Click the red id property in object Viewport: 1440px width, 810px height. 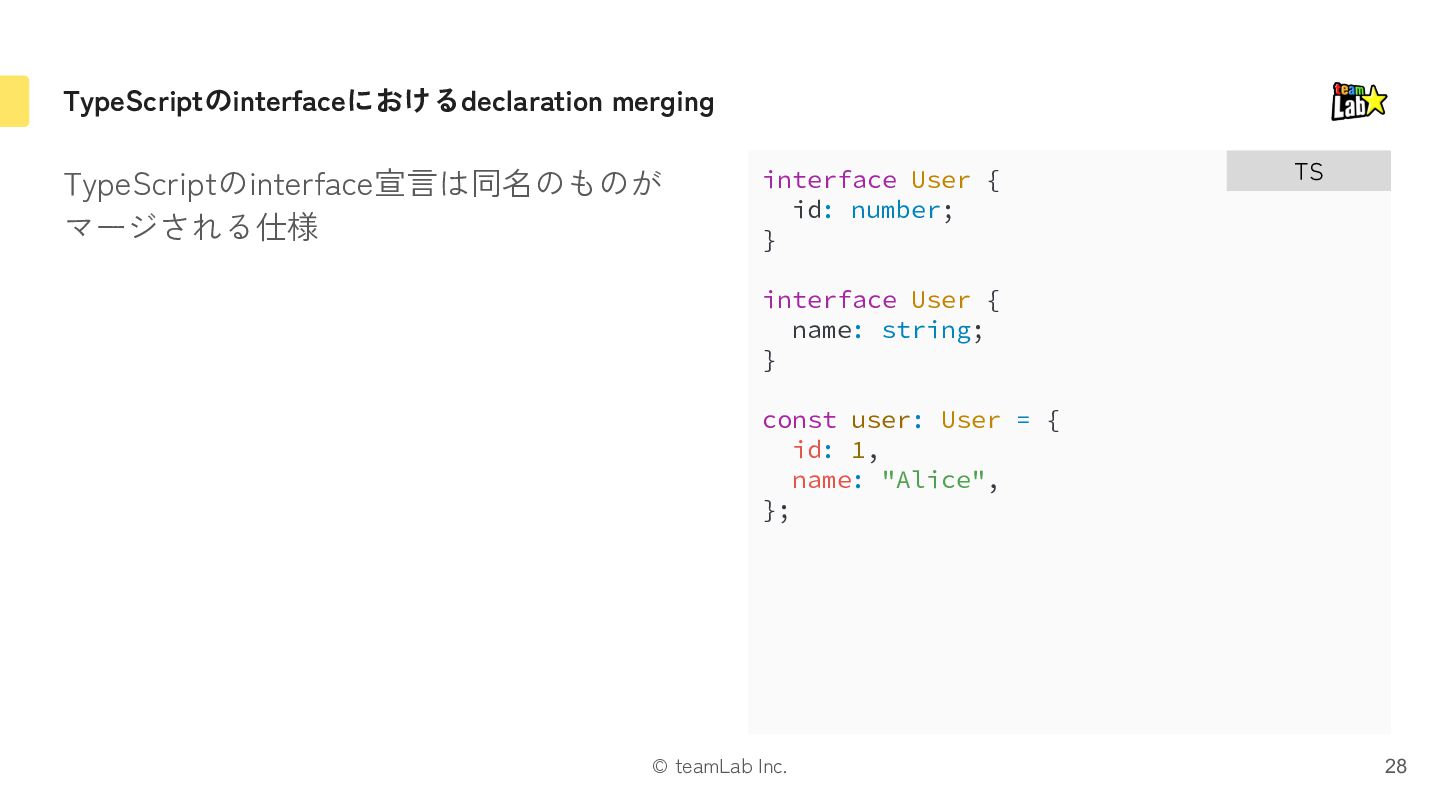click(807, 450)
